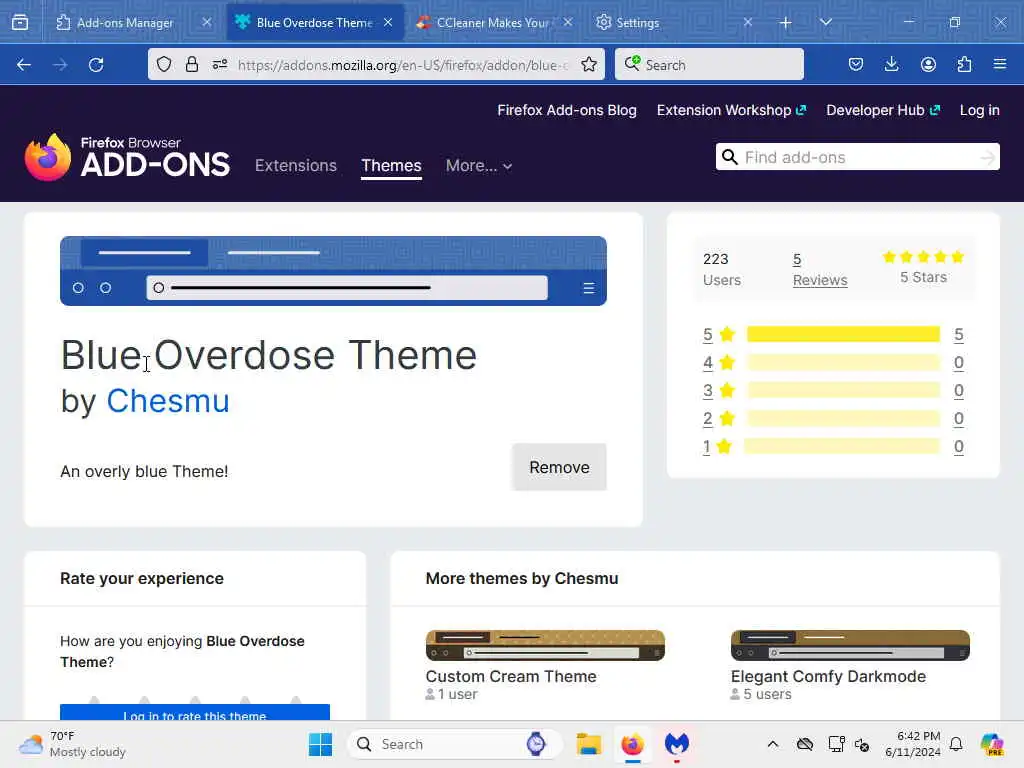Viewport: 1024px width, 768px height.
Task: Open the Extensions puzzle icon
Action: coord(964,65)
